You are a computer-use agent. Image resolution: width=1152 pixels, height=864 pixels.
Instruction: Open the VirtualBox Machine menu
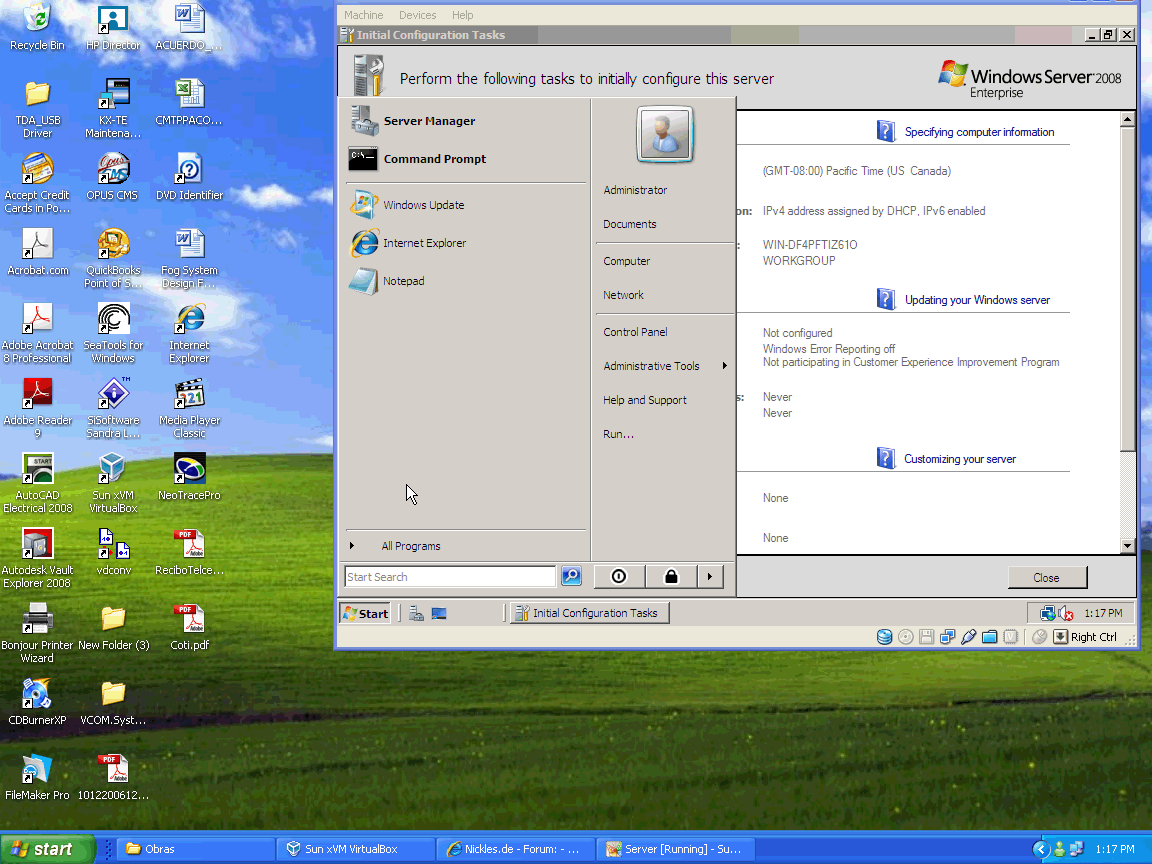364,15
